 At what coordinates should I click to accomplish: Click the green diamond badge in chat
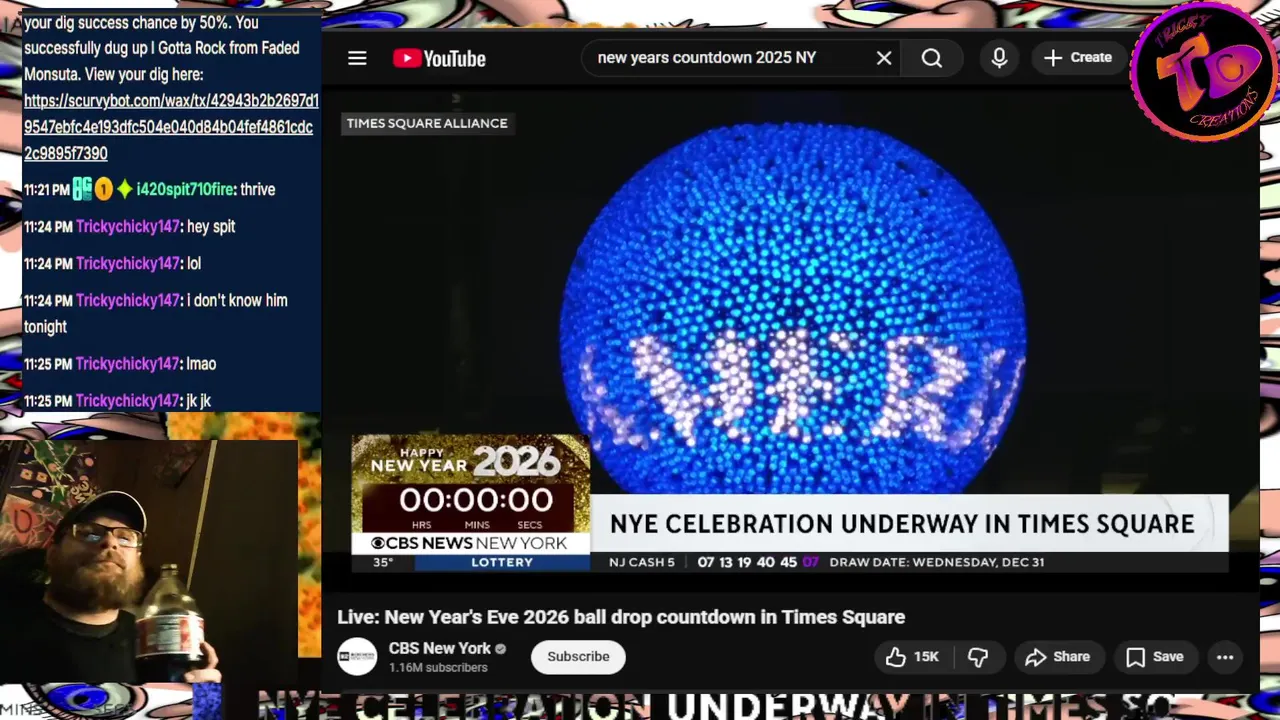tap(125, 188)
